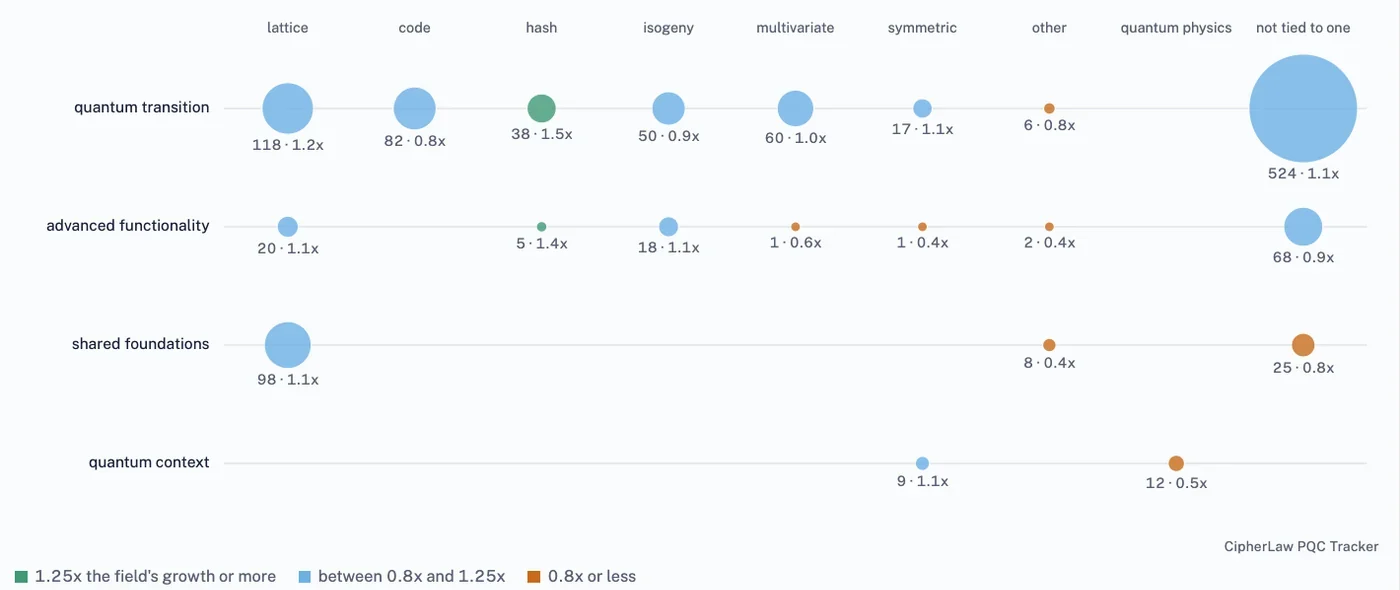Click the quantum physics column header
The height and width of the screenshot is (590, 1400).
click(x=1176, y=28)
